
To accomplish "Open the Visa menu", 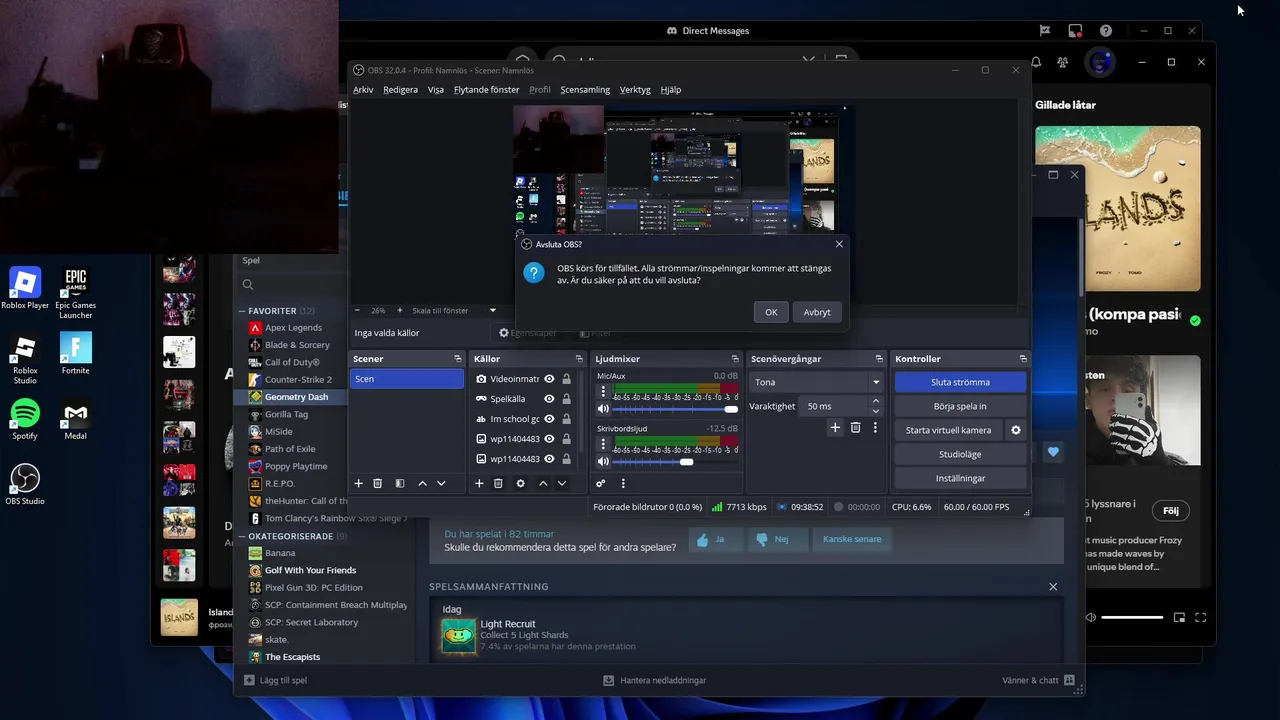I will [436, 89].
